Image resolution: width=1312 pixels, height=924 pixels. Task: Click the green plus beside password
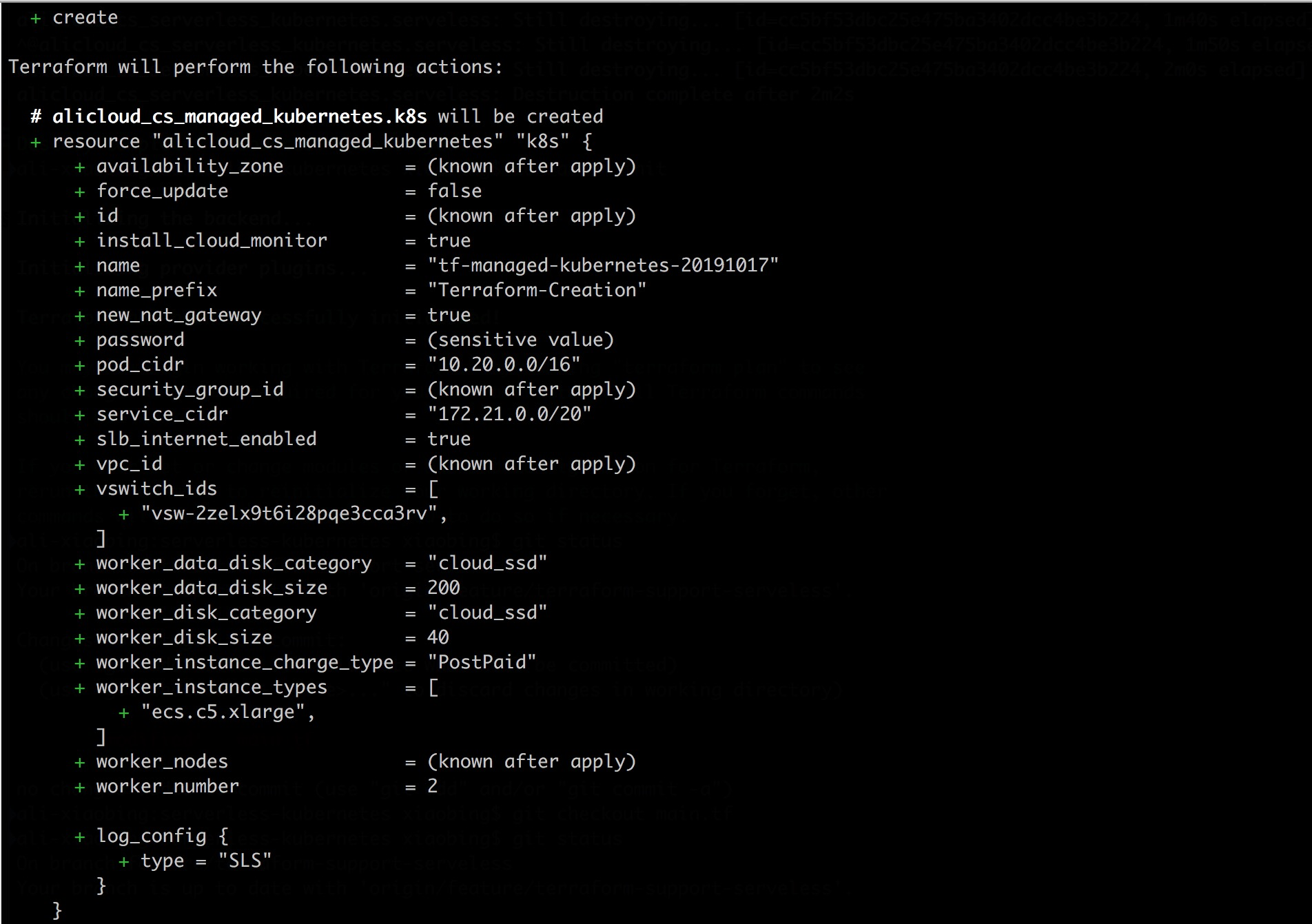80,340
